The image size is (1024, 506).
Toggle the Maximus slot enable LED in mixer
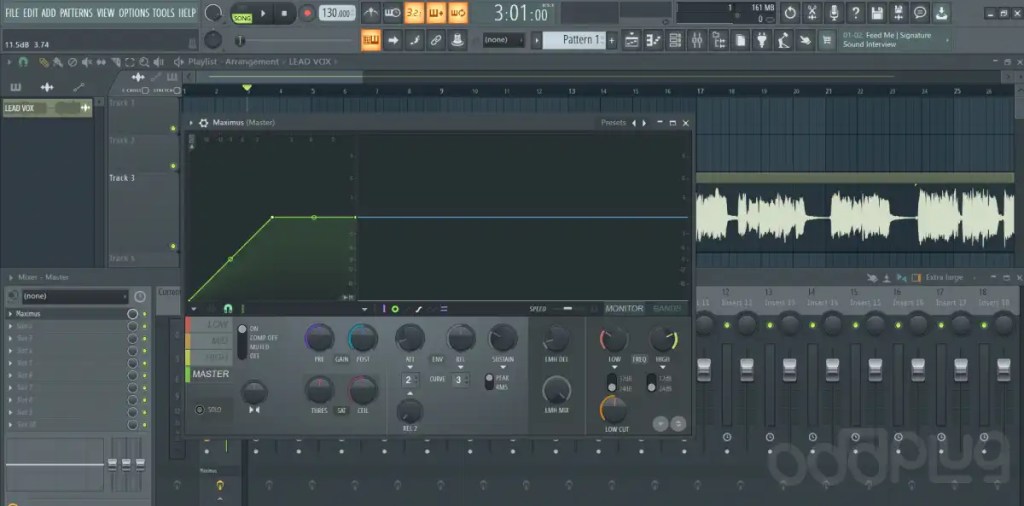point(144,314)
